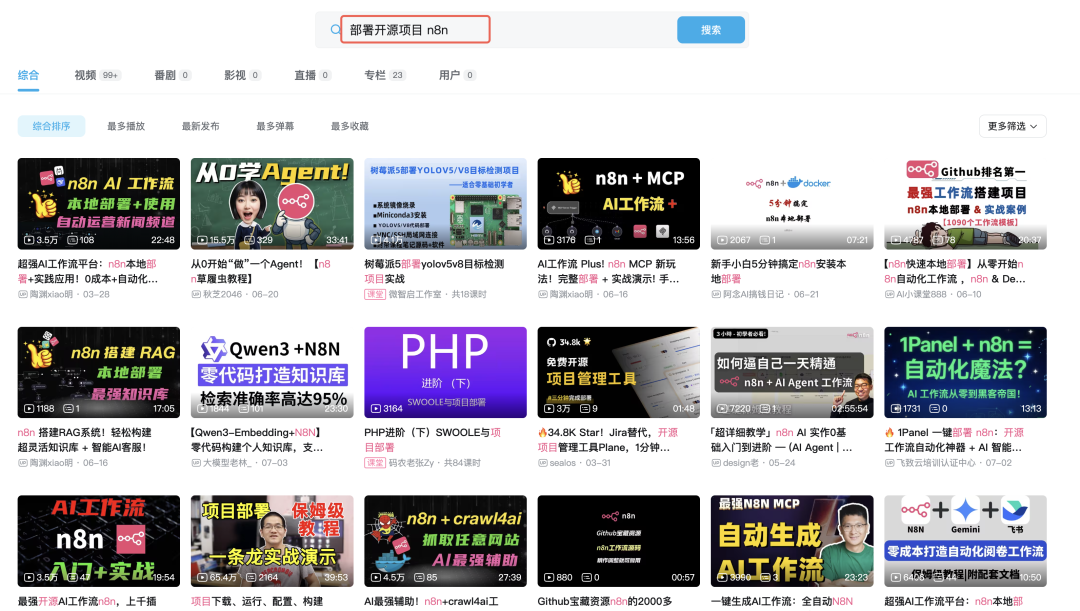
Task: Select the 最新发布 sort option
Action: pos(199,125)
